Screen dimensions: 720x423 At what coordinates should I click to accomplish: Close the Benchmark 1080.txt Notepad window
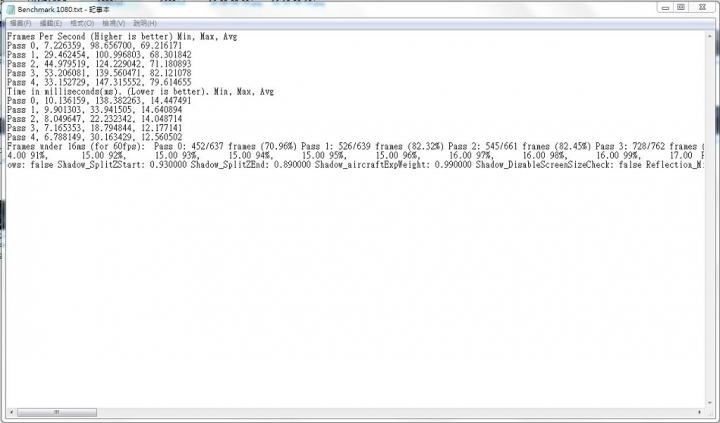coord(703,7)
